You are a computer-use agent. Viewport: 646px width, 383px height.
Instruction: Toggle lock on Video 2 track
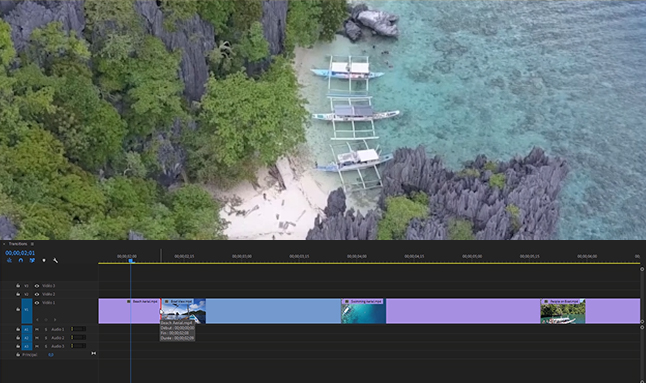(x=18, y=294)
